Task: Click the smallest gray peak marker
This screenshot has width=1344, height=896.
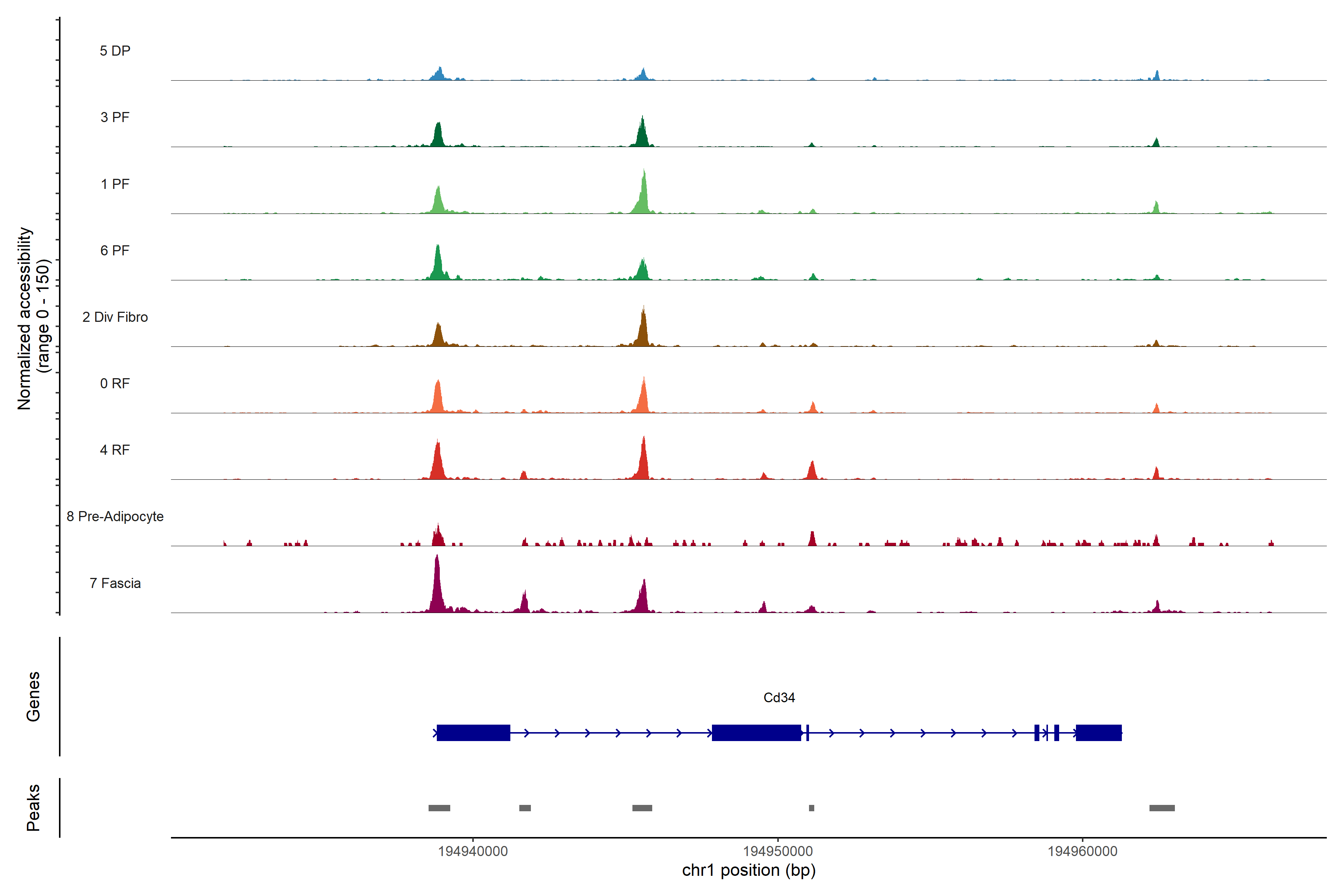Action: [x=811, y=808]
